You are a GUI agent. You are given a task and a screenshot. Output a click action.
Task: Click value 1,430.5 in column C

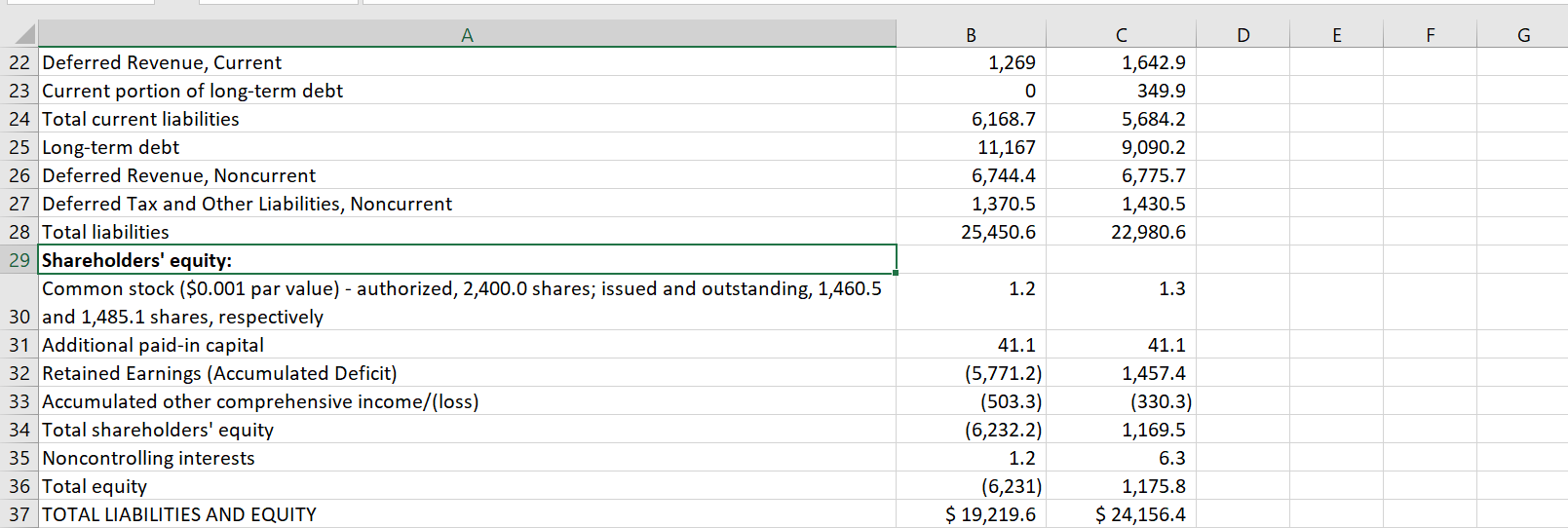coord(1121,204)
